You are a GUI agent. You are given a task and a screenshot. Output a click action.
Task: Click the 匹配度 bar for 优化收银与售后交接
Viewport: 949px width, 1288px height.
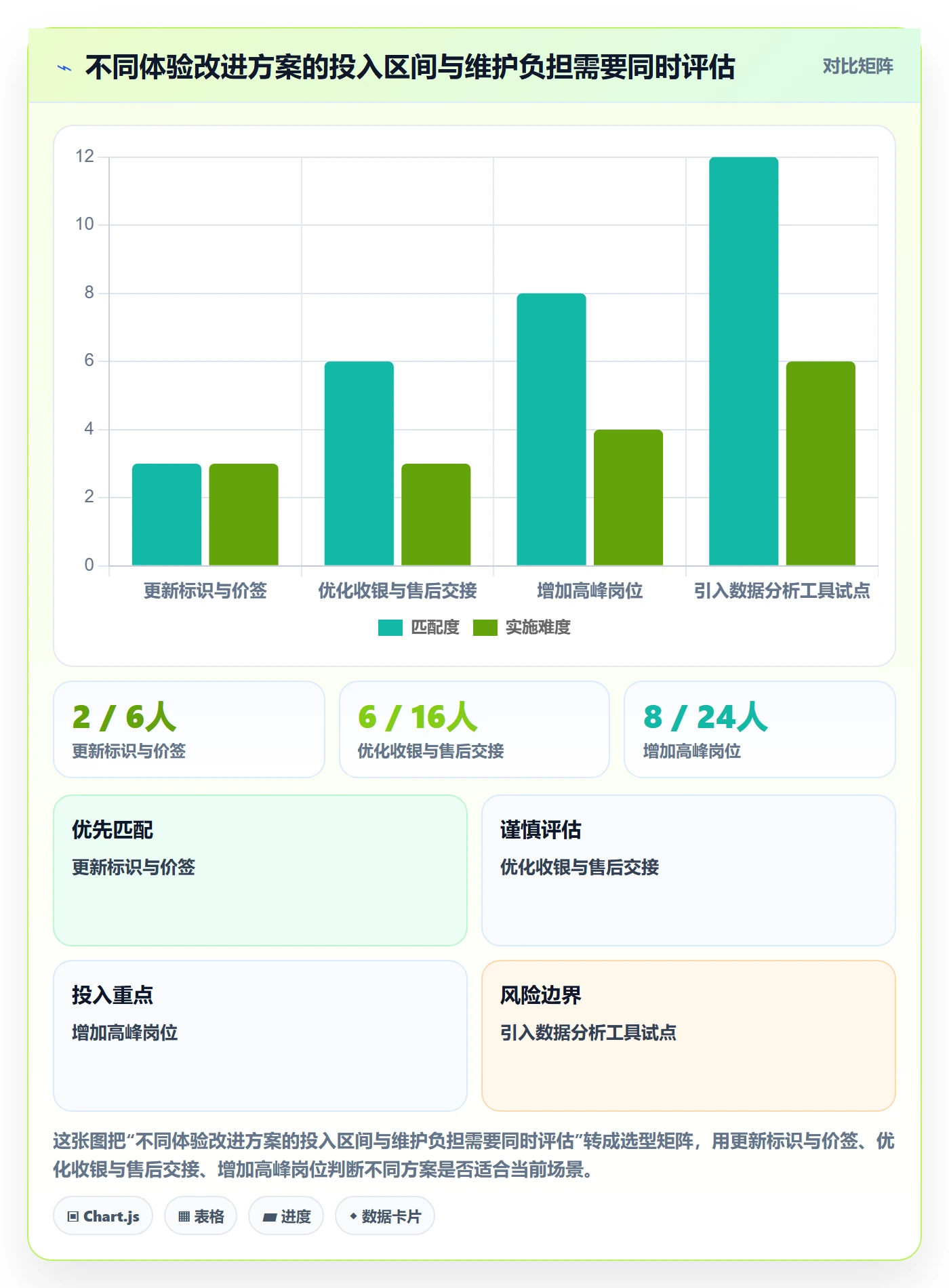(x=359, y=464)
